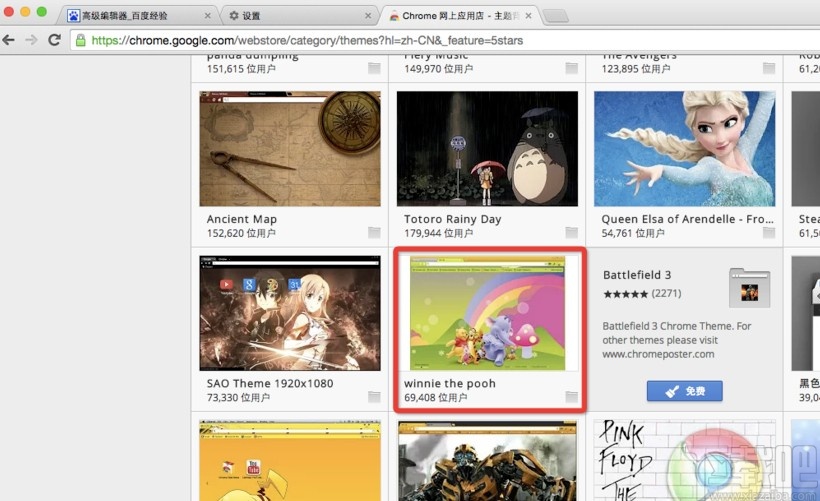Open a new tab with the new-tab button

tap(556, 16)
